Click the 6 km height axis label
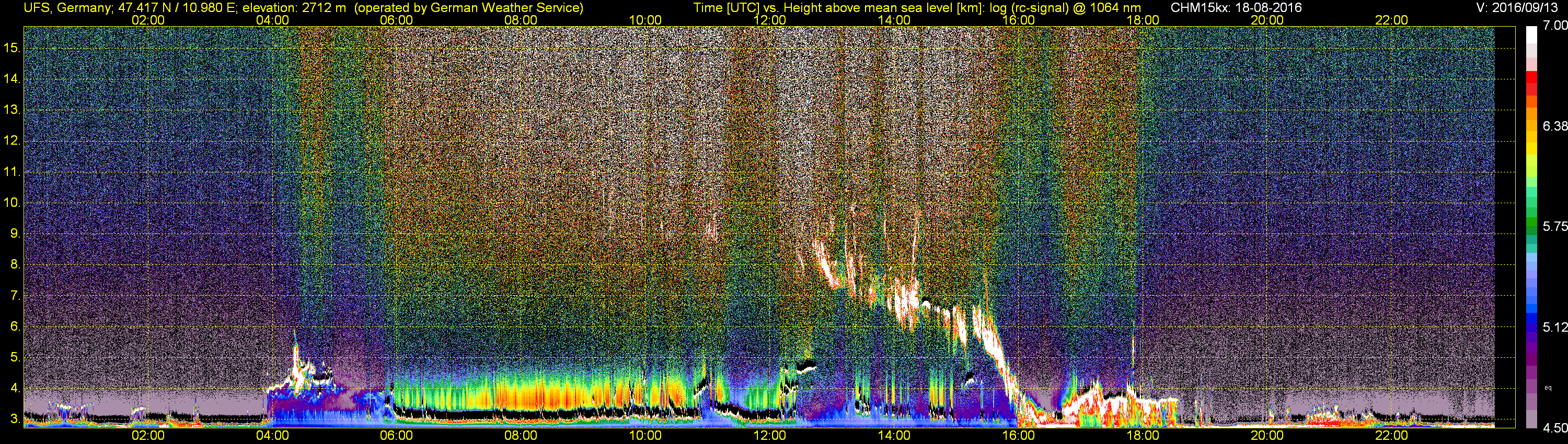The width and height of the screenshot is (1568, 444). [15, 326]
